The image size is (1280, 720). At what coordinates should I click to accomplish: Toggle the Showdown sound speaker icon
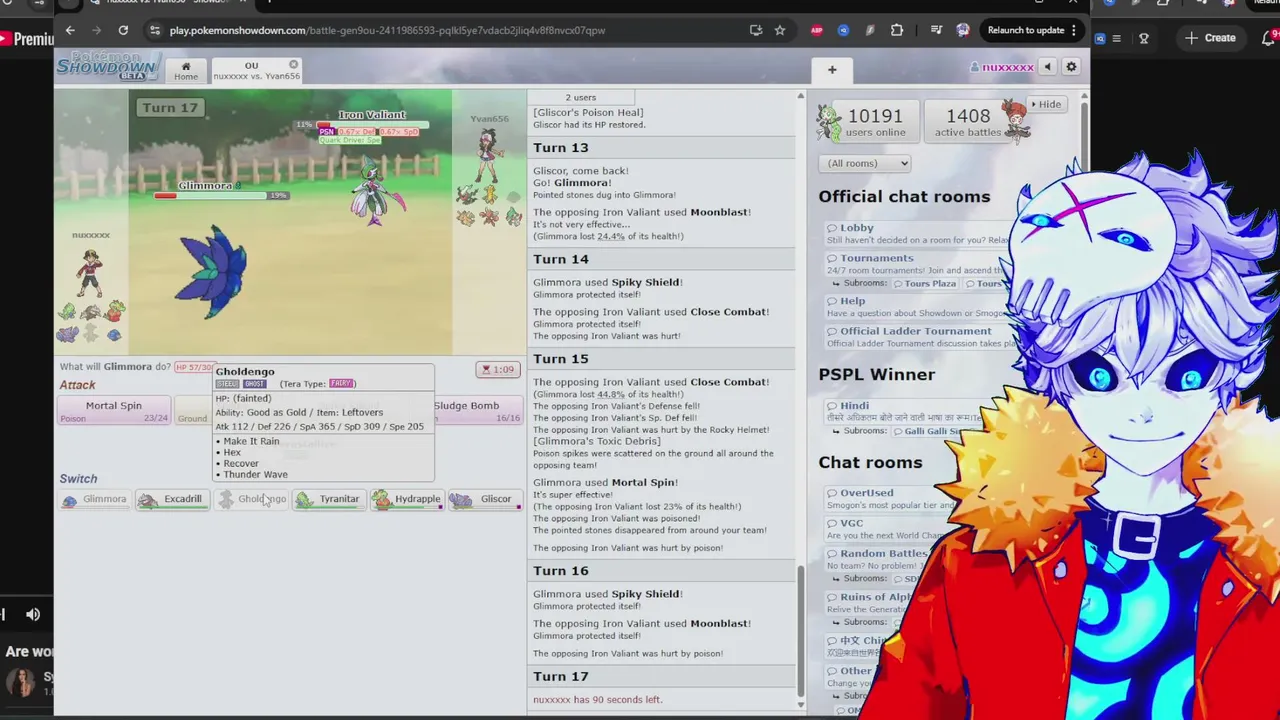click(1047, 67)
